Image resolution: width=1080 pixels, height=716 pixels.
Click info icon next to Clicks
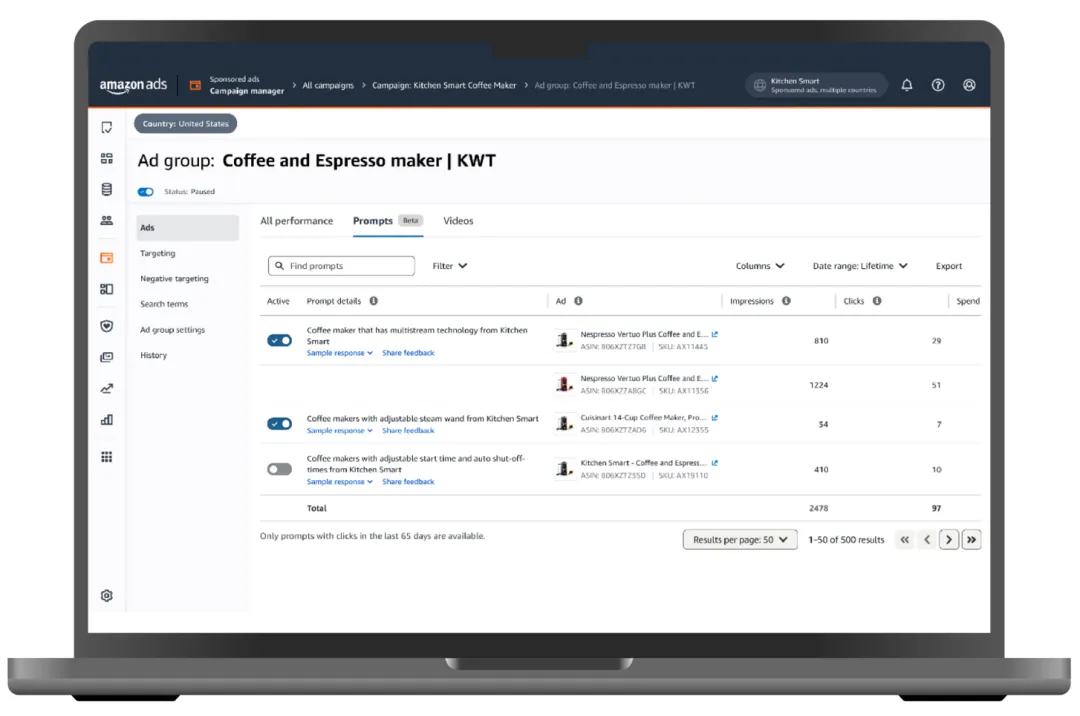click(x=877, y=301)
